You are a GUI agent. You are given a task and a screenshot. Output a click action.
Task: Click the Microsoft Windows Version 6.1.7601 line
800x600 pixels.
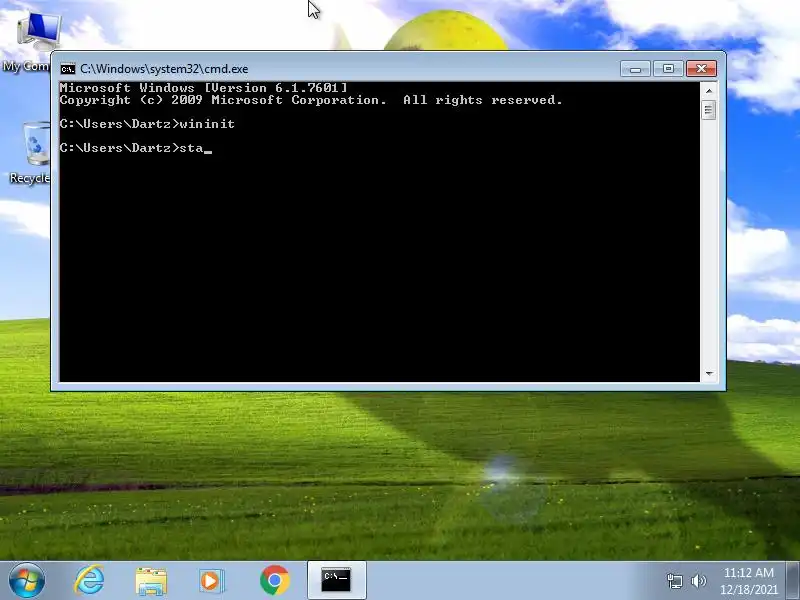click(x=203, y=88)
